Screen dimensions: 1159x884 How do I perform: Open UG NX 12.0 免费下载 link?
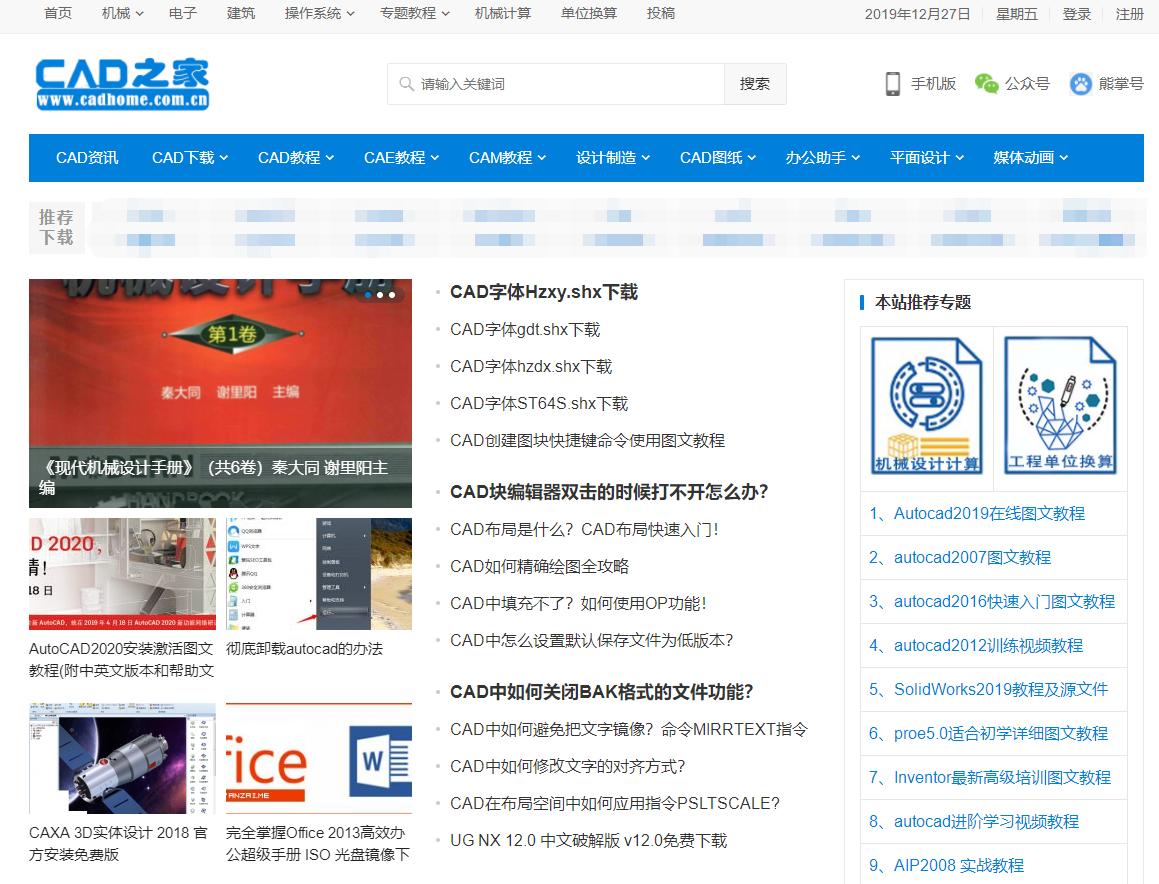(590, 840)
